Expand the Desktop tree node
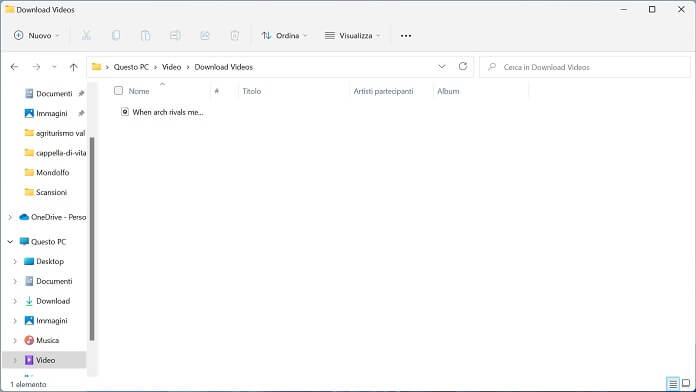 (x=15, y=261)
